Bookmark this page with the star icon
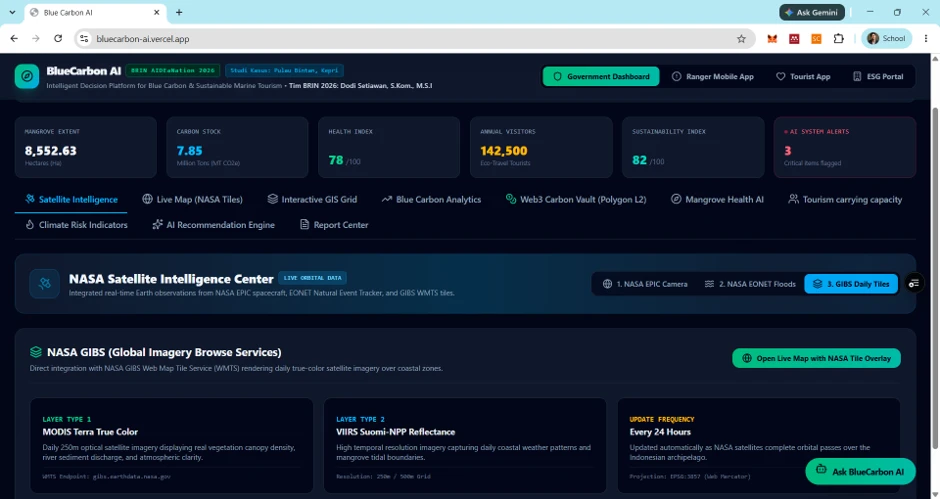This screenshot has height=499, width=940. [742, 38]
